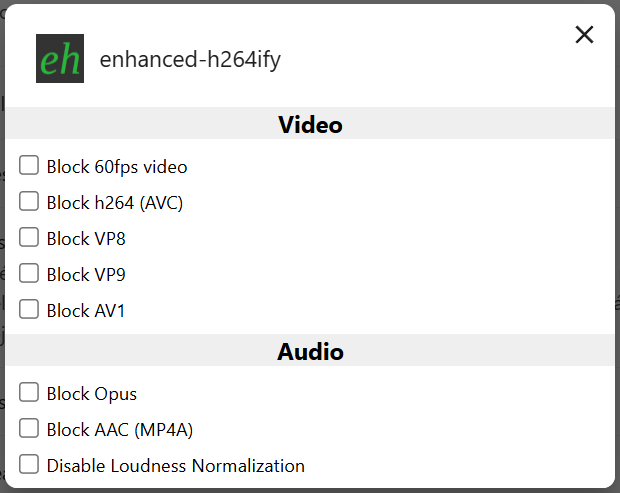Click the enhanced-h264ify logo icon
Image resolution: width=620 pixels, height=493 pixels.
point(60,59)
